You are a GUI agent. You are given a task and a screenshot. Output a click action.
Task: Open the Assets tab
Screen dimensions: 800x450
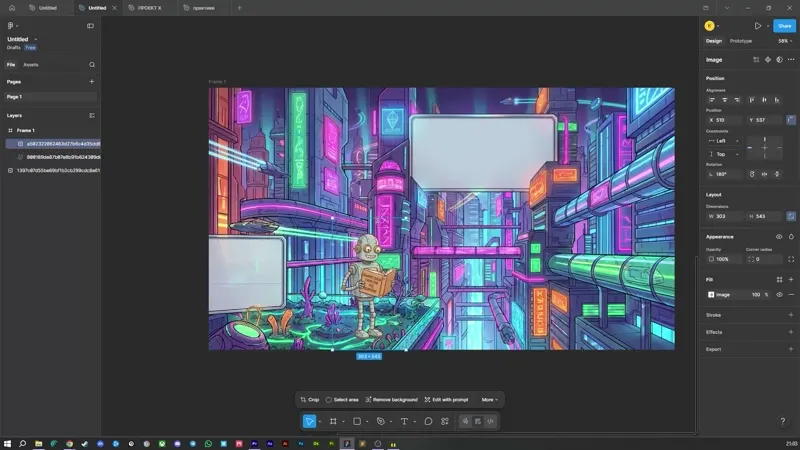[x=31, y=65]
